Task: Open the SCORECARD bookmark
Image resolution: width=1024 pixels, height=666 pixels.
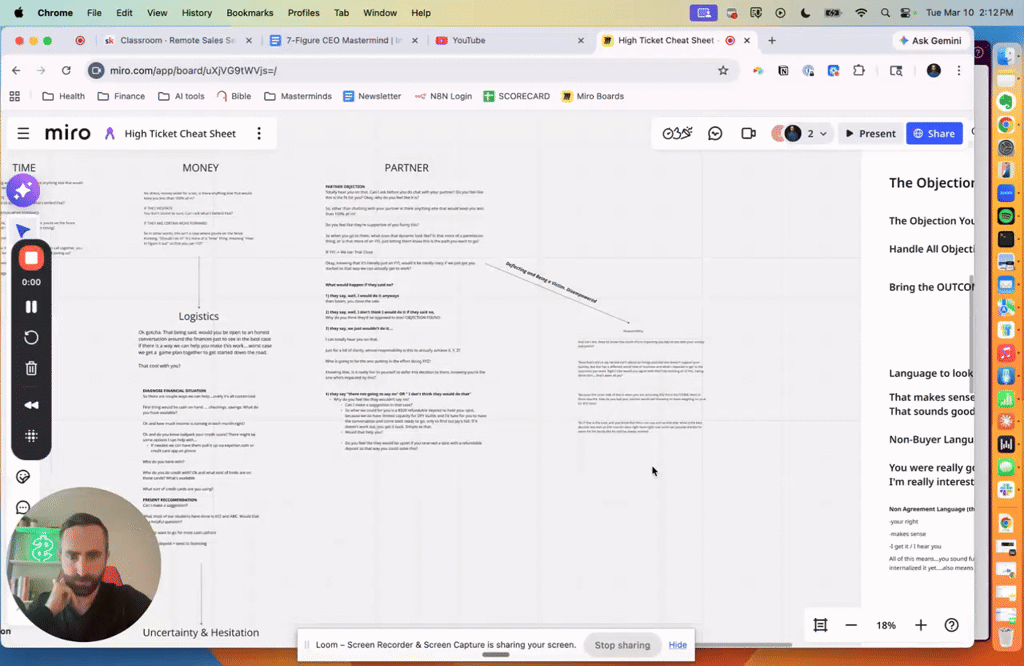Action: pyautogui.click(x=517, y=96)
